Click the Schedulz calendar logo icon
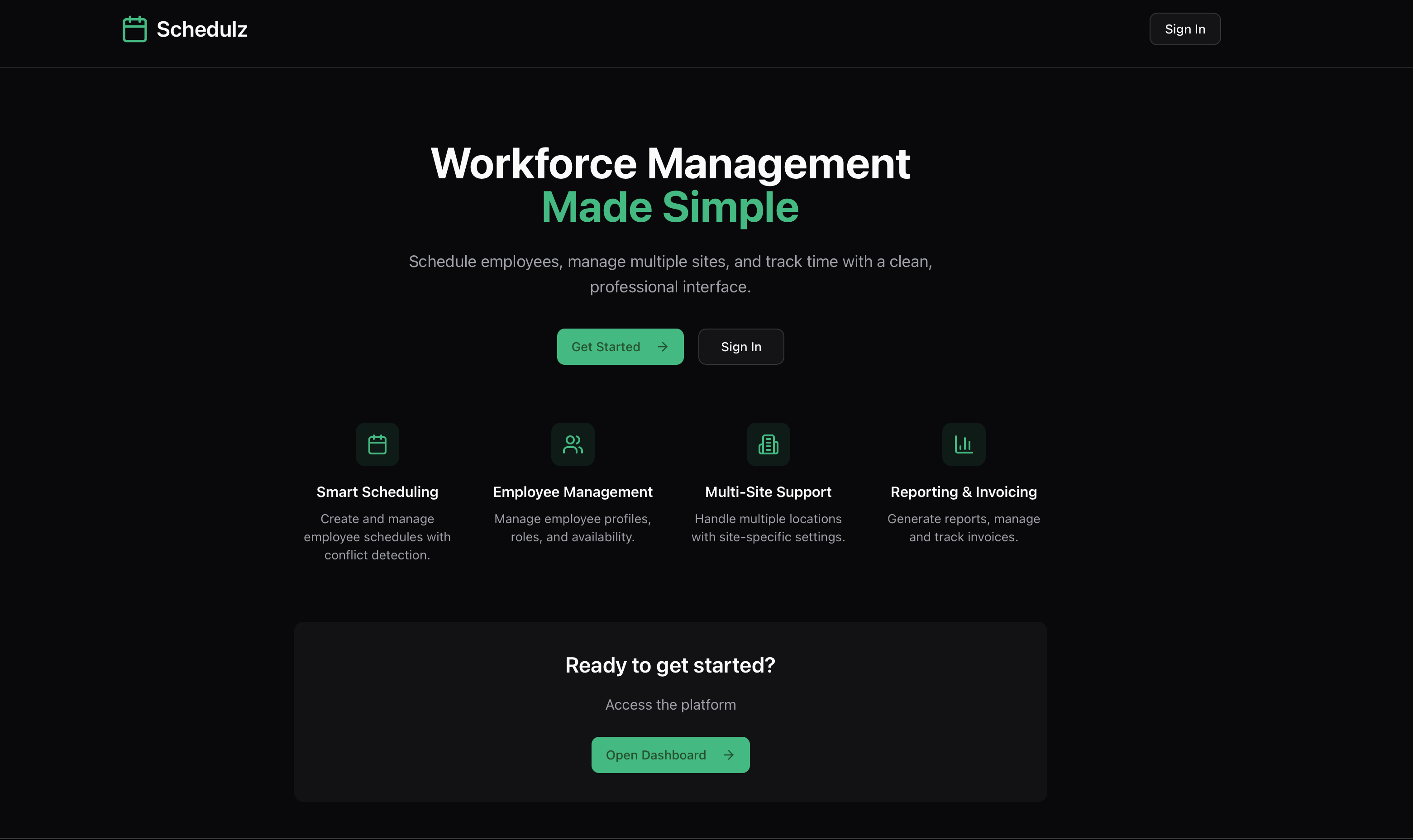 (135, 29)
